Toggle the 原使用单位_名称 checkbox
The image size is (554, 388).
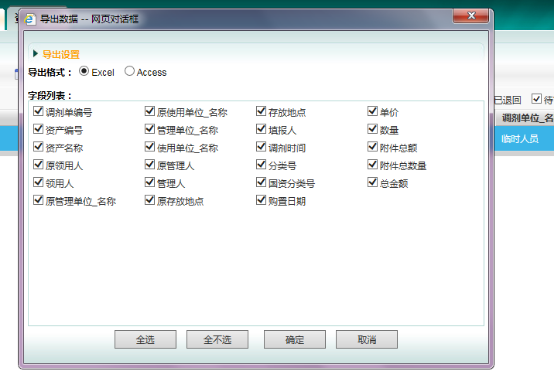pyautogui.click(x=150, y=111)
